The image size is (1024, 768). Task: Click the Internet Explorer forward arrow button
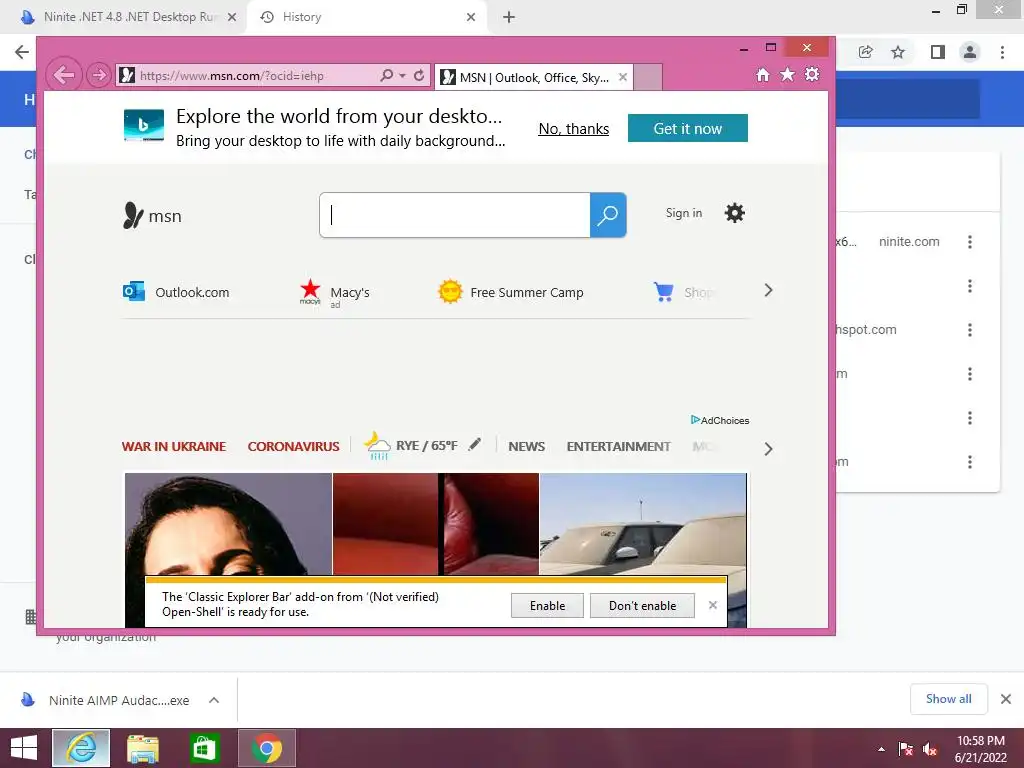tap(99, 75)
